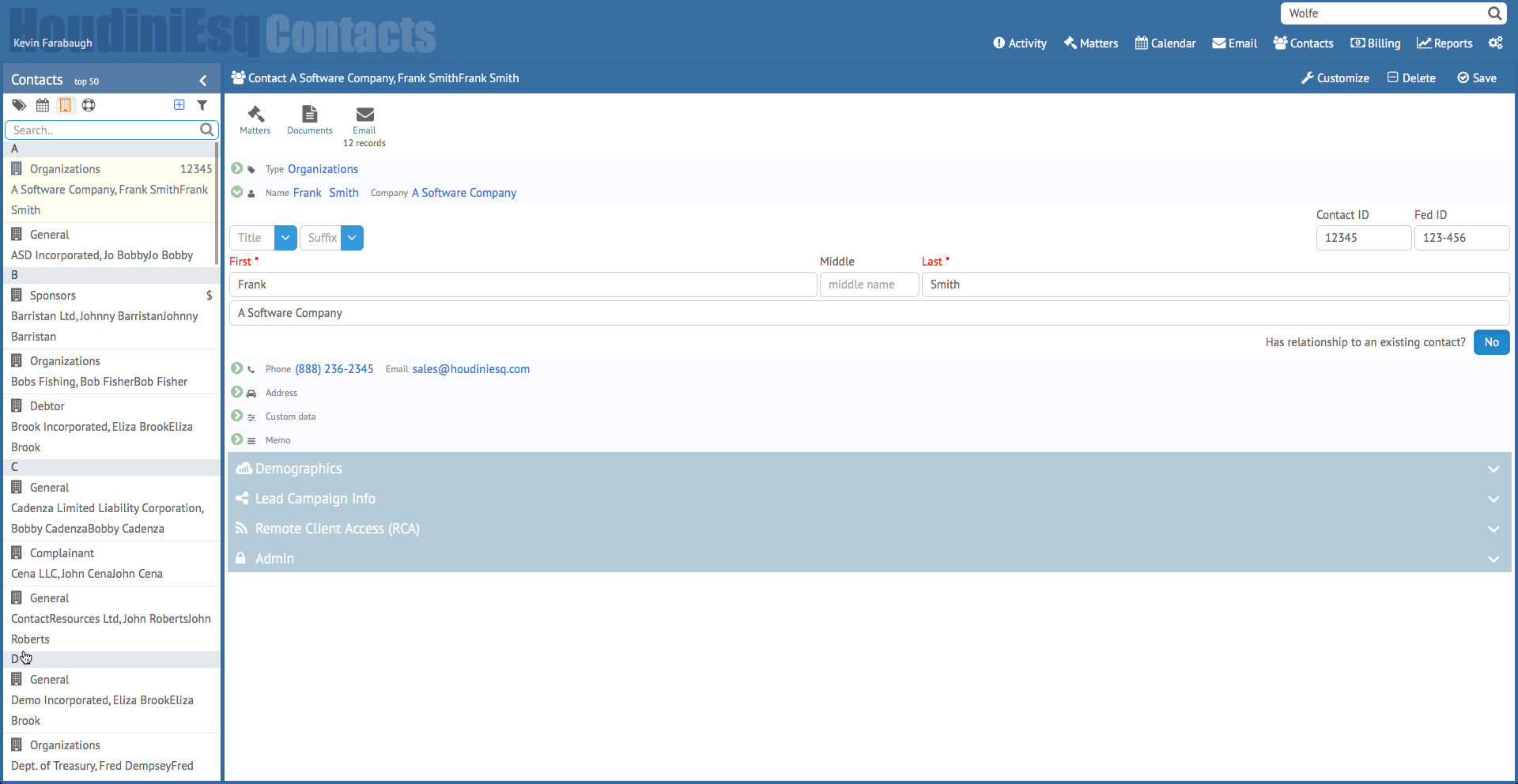Click the lifebuoy icon in Contacts sidebar toolbar

89,105
